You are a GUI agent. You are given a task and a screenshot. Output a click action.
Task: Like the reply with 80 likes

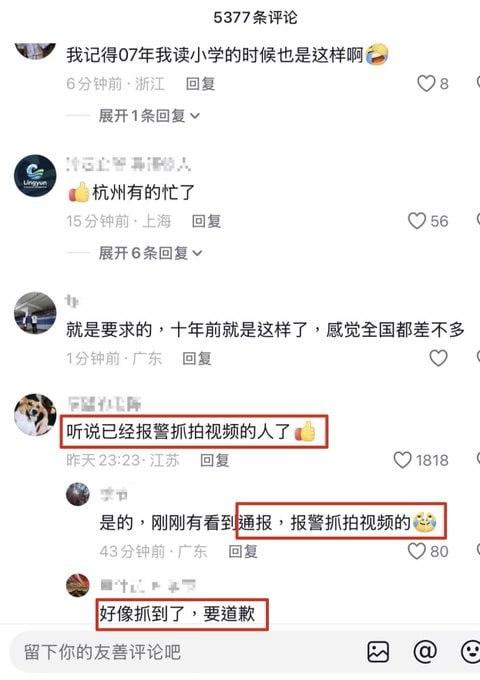coord(417,551)
